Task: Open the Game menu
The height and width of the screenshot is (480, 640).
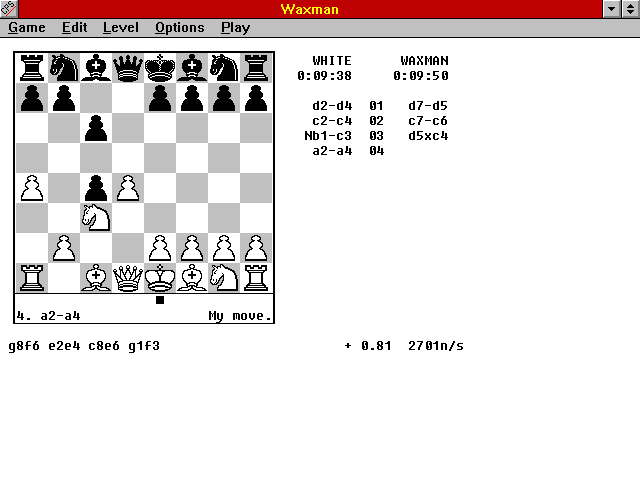Action: tap(27, 28)
